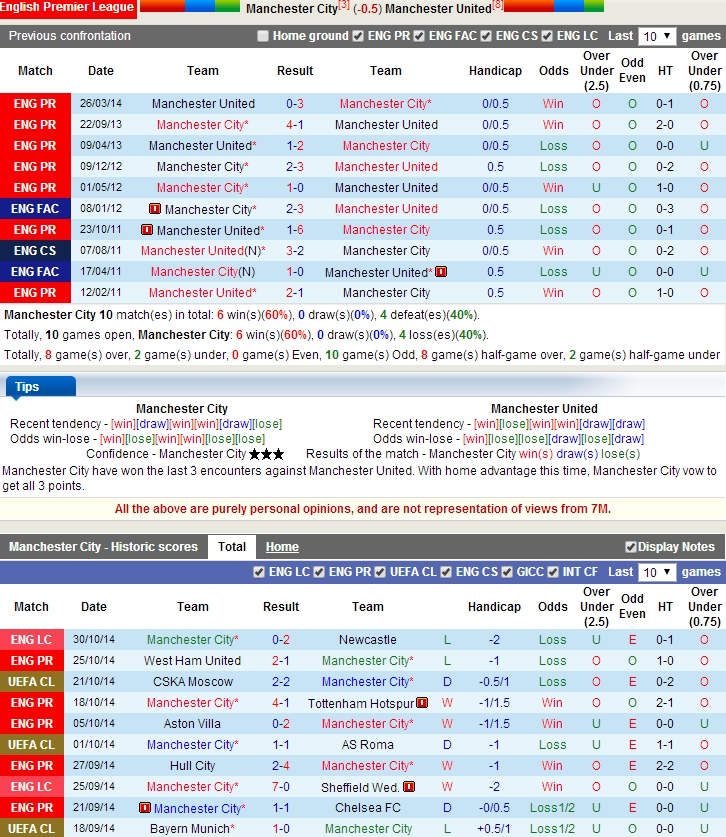
Task: Uncheck INT CF filter checkbox
Action: click(553, 572)
